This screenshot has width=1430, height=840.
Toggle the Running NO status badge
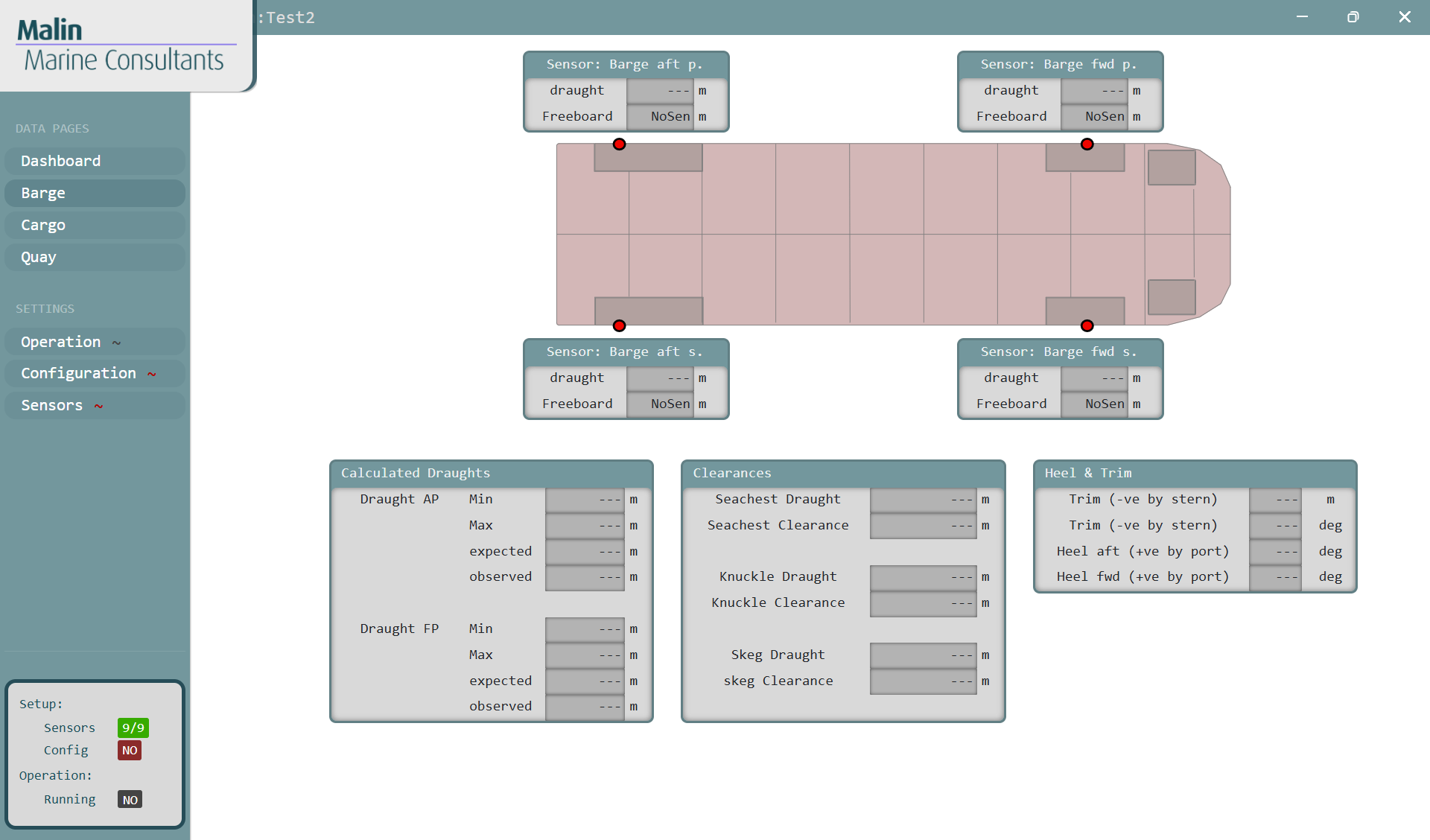point(129,800)
